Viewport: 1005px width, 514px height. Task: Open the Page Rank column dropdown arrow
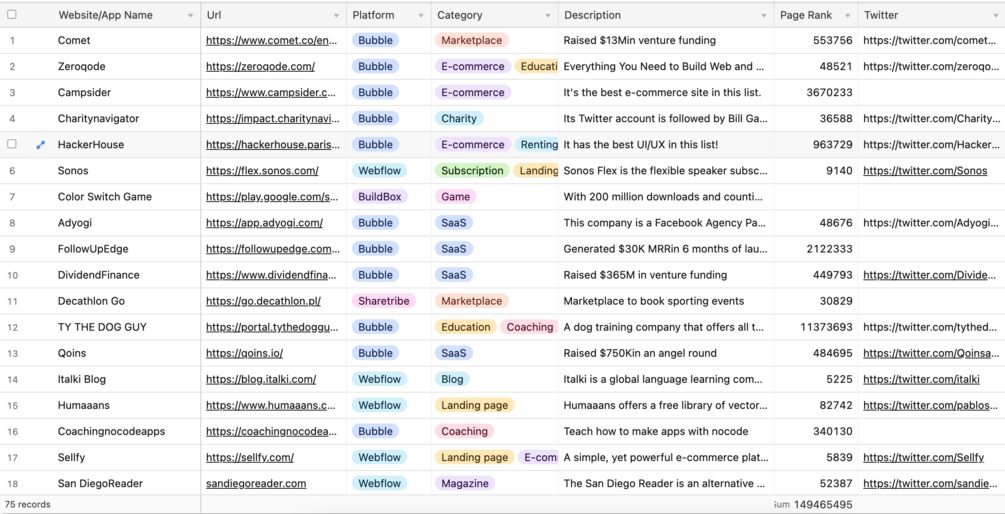(x=848, y=15)
